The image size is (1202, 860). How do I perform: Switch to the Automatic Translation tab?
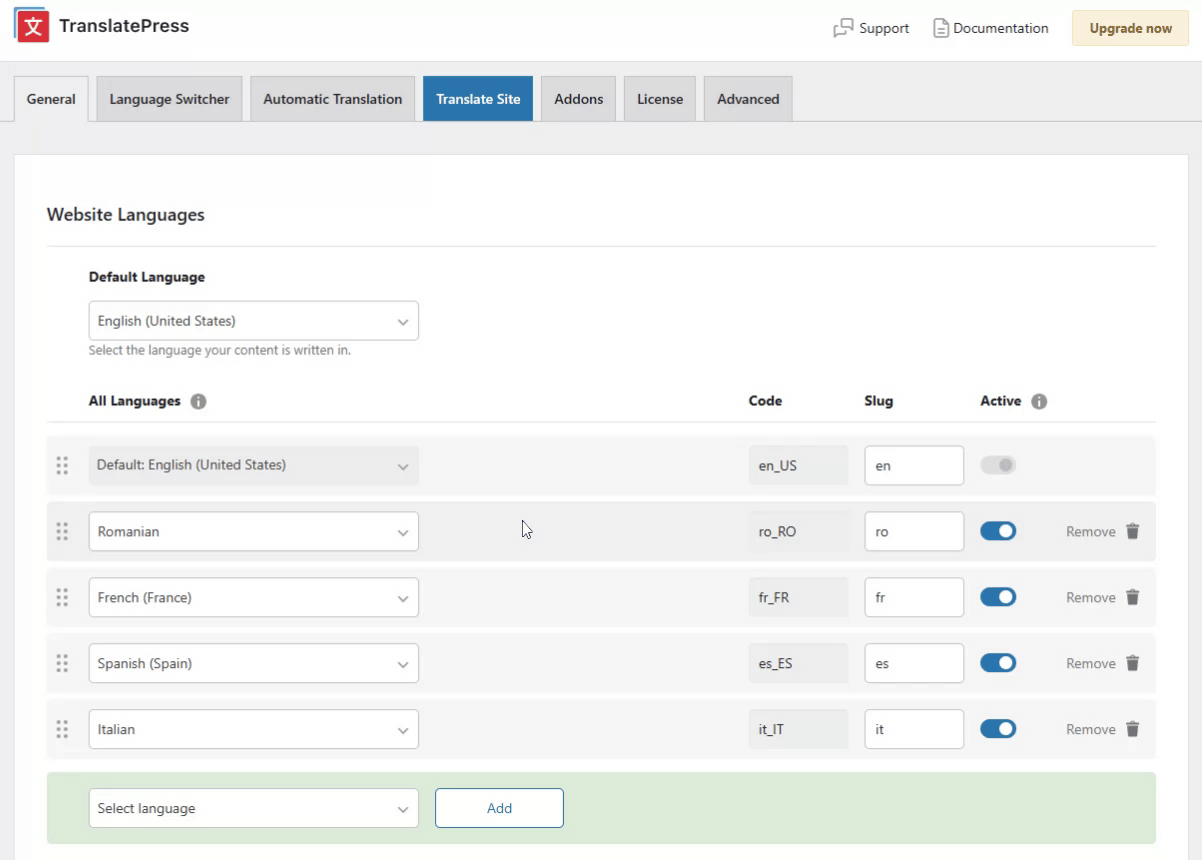coord(332,99)
